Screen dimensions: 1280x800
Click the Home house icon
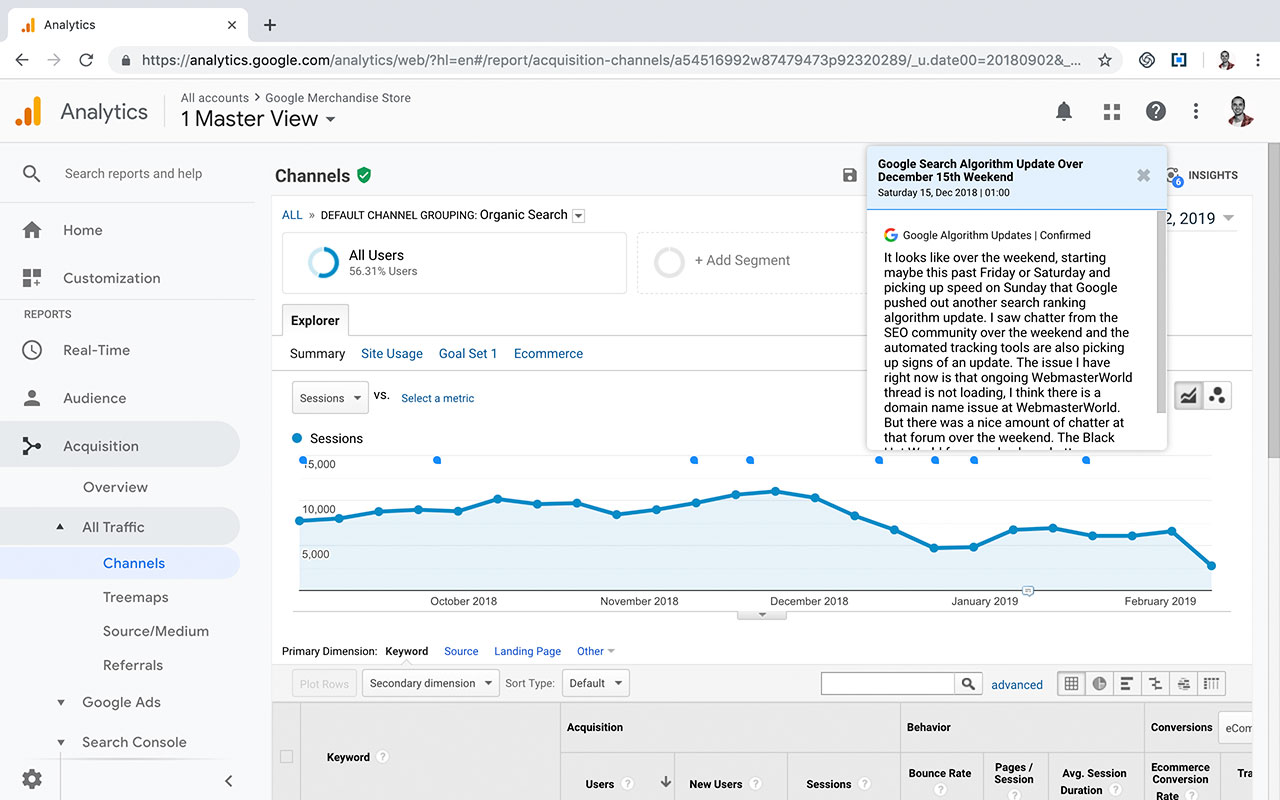coord(32,230)
